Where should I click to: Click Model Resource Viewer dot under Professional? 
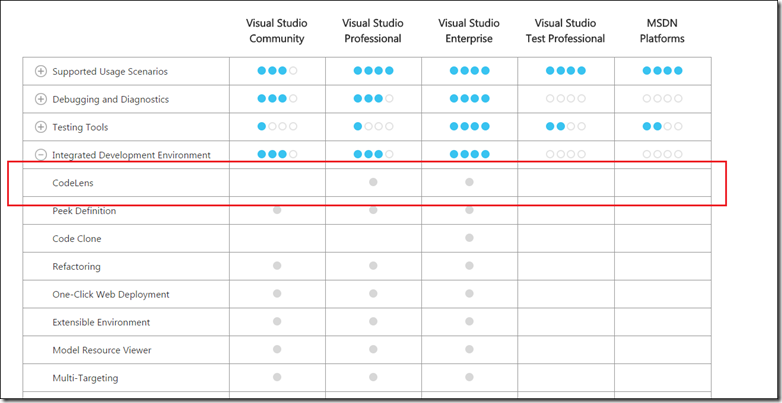[x=373, y=350]
